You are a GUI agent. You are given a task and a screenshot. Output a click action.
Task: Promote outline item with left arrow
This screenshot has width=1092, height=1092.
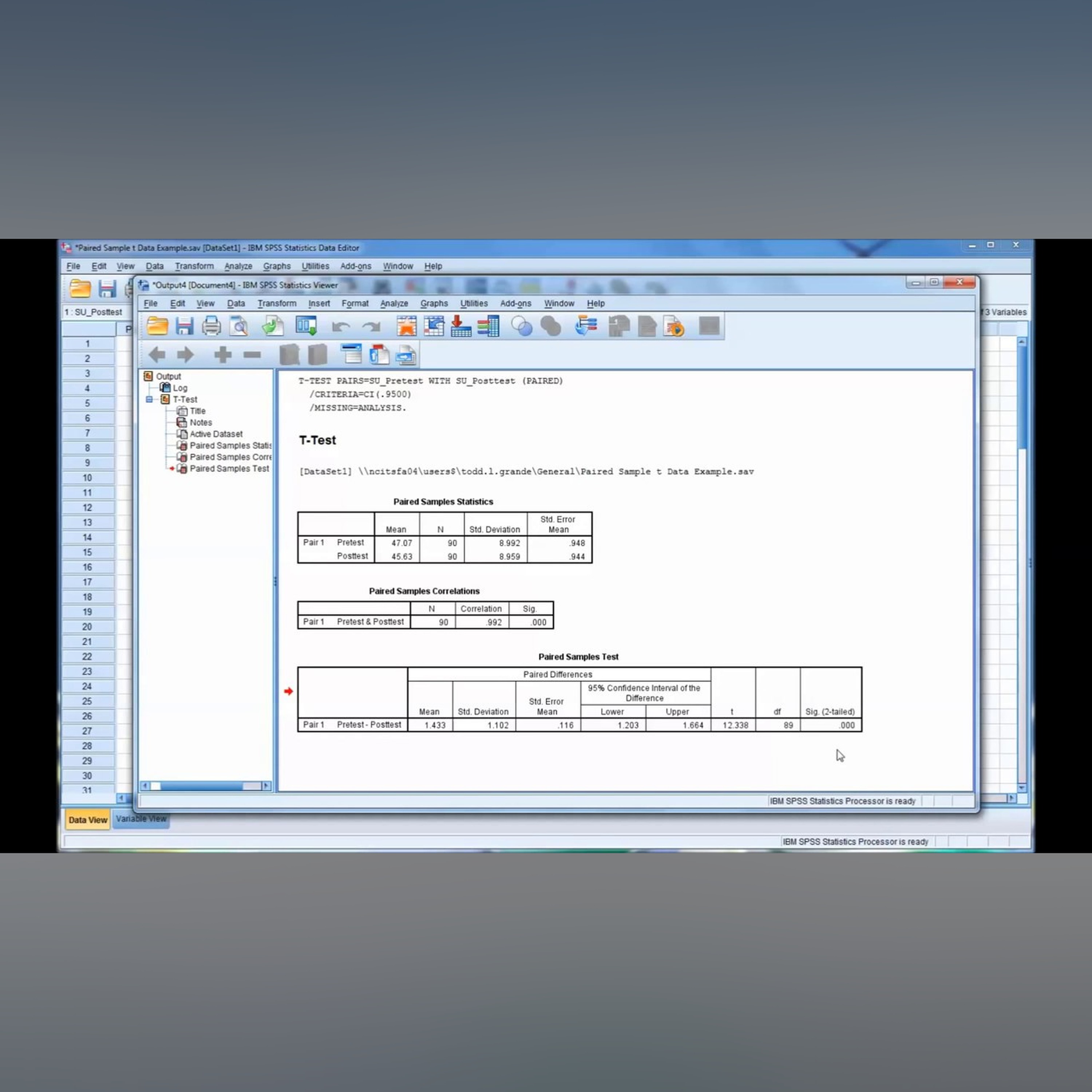pyautogui.click(x=157, y=355)
